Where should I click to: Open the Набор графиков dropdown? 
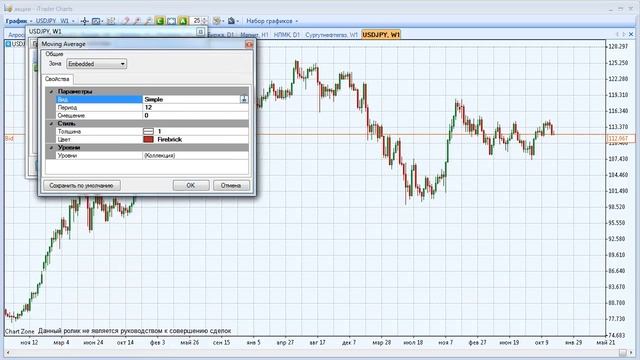pos(272,21)
